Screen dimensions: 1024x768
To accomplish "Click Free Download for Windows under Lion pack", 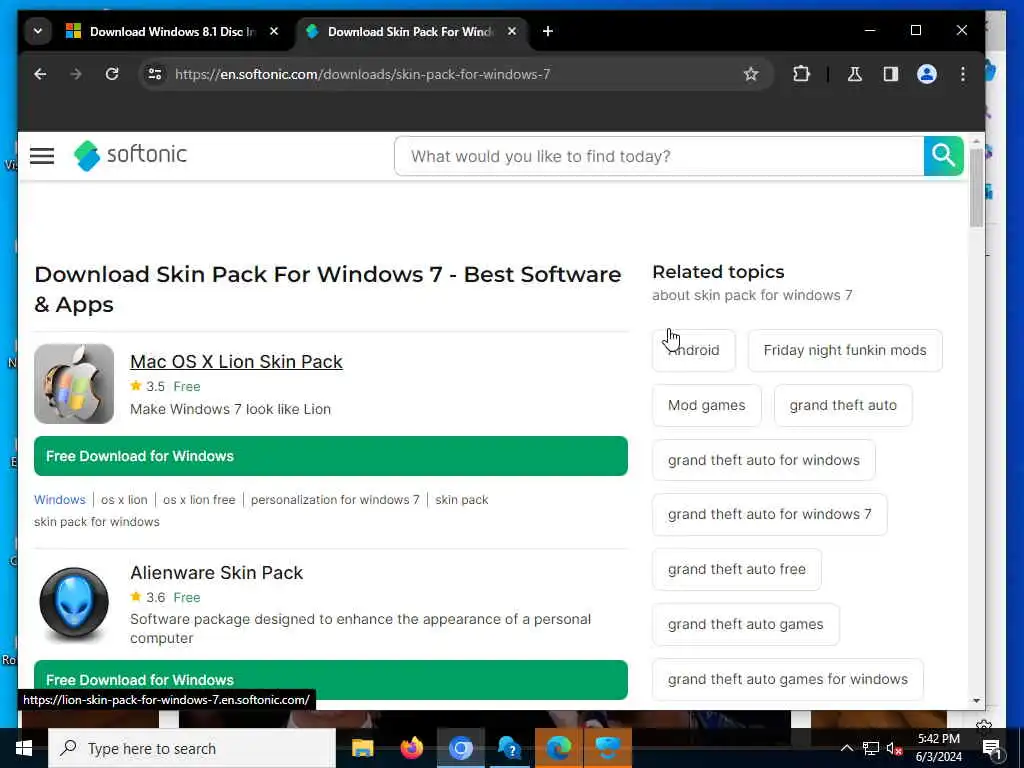I will (x=330, y=456).
